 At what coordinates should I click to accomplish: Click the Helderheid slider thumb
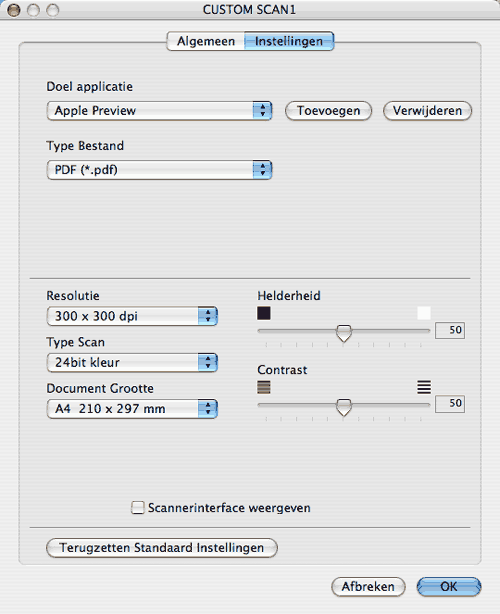pyautogui.click(x=344, y=333)
